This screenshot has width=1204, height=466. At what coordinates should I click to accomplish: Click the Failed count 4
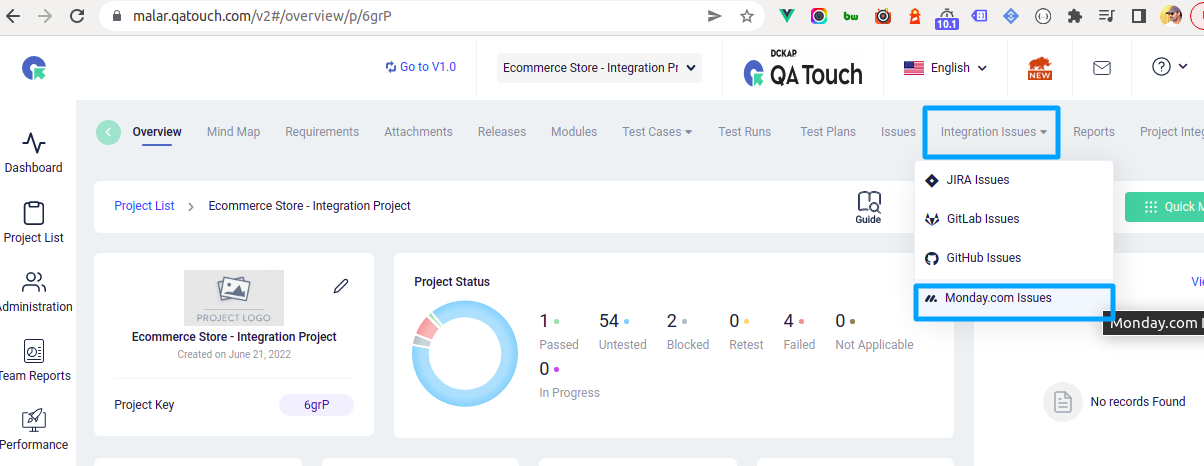click(789, 321)
